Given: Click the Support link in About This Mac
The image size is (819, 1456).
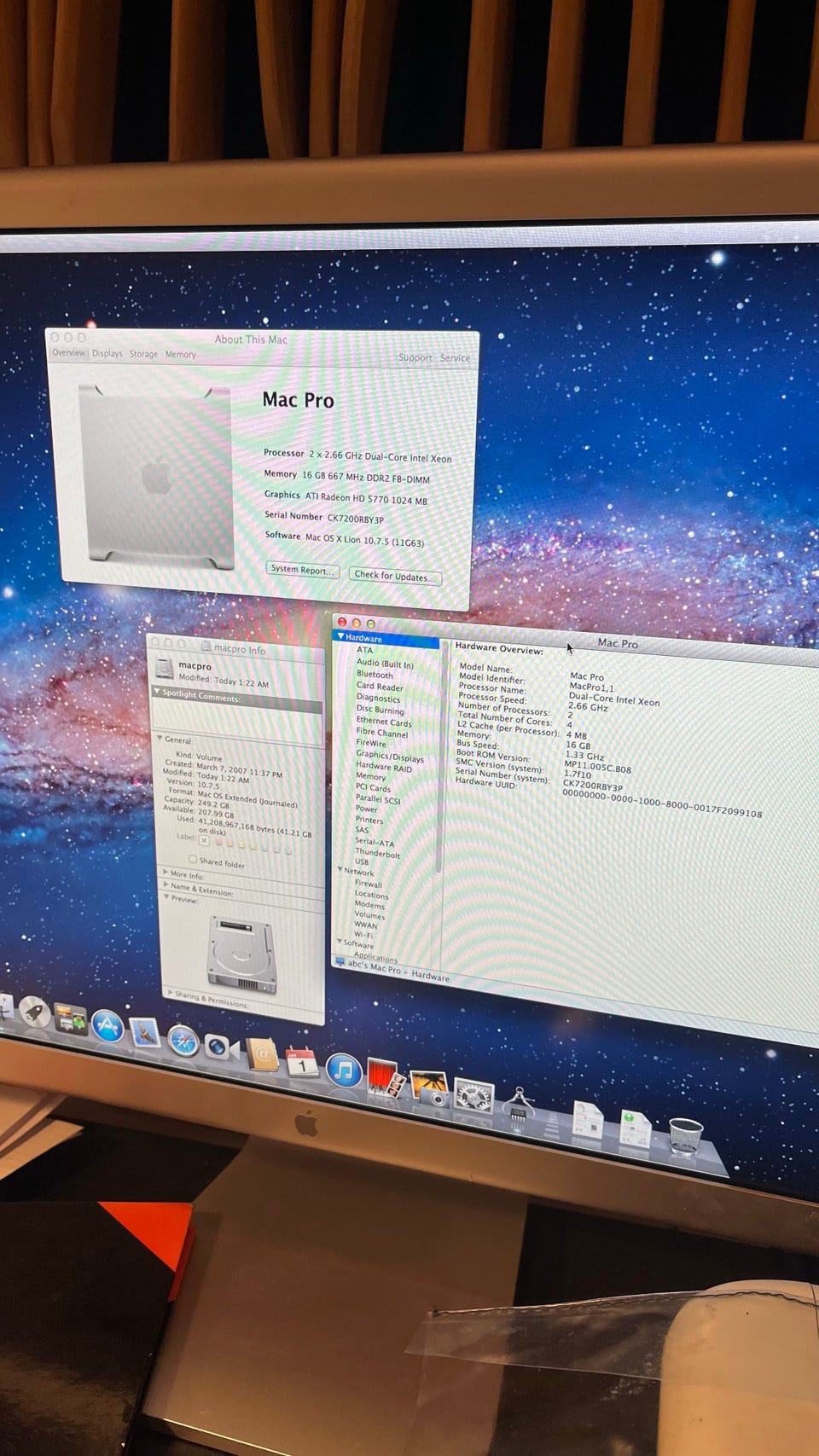Looking at the screenshot, I should 415,357.
